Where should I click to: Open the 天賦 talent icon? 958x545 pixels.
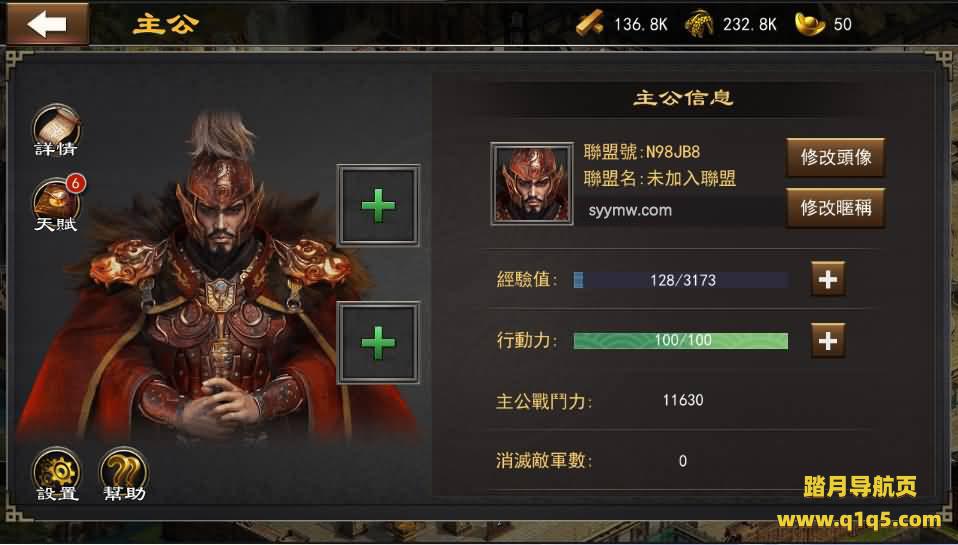point(56,206)
